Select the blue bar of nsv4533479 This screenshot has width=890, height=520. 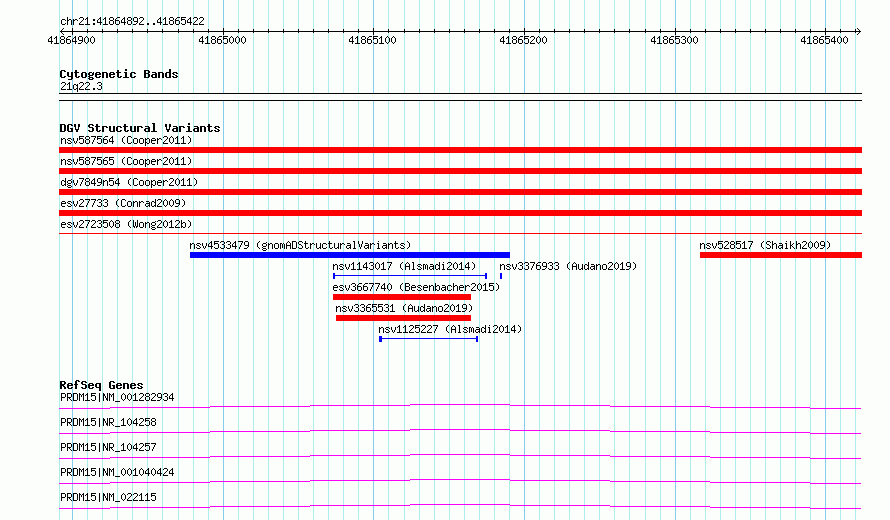(x=350, y=255)
